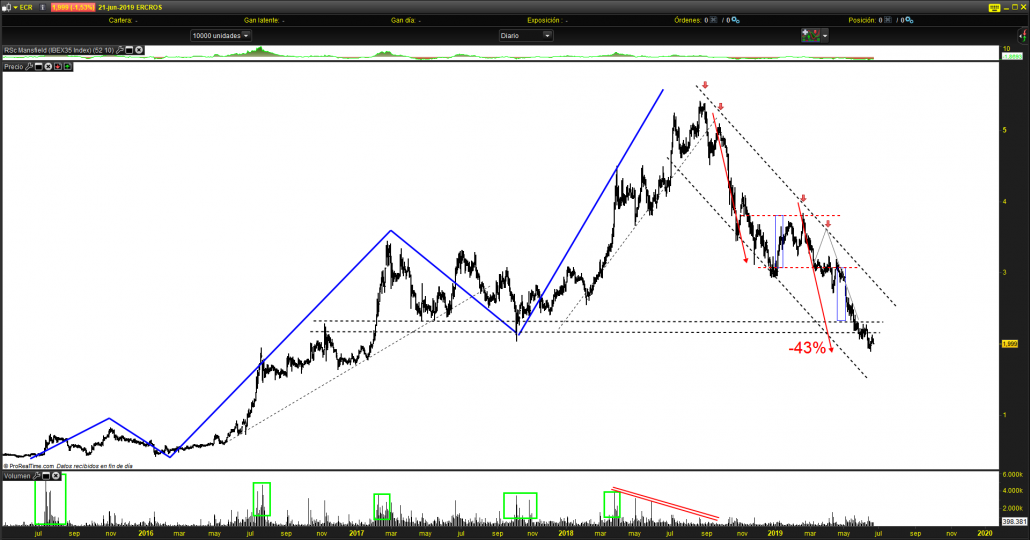Click Órdenes cancel-all small icon
Image resolution: width=1030 pixels, height=540 pixels.
[714, 20]
